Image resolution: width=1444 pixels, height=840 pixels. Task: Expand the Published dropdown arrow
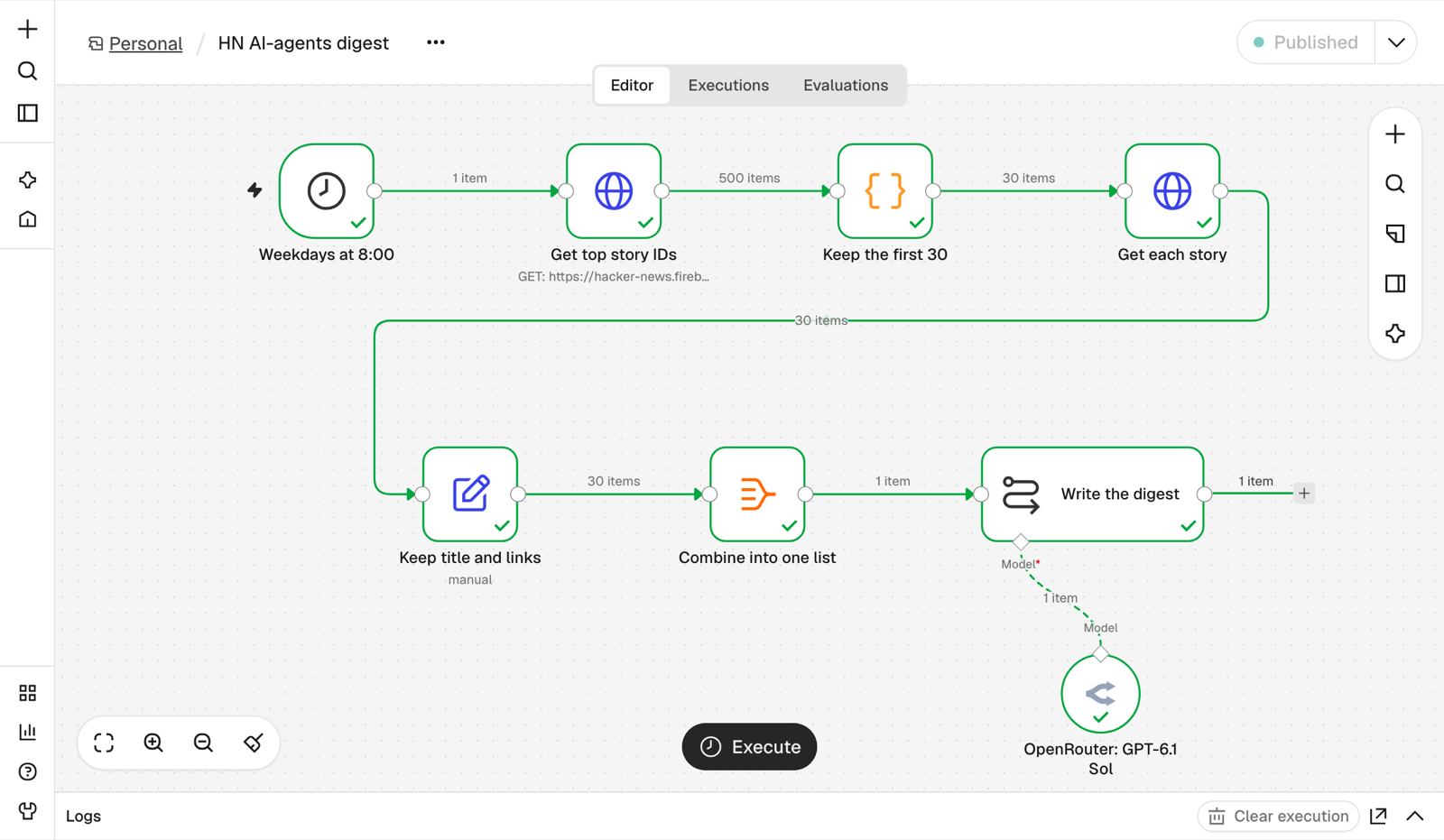point(1396,42)
